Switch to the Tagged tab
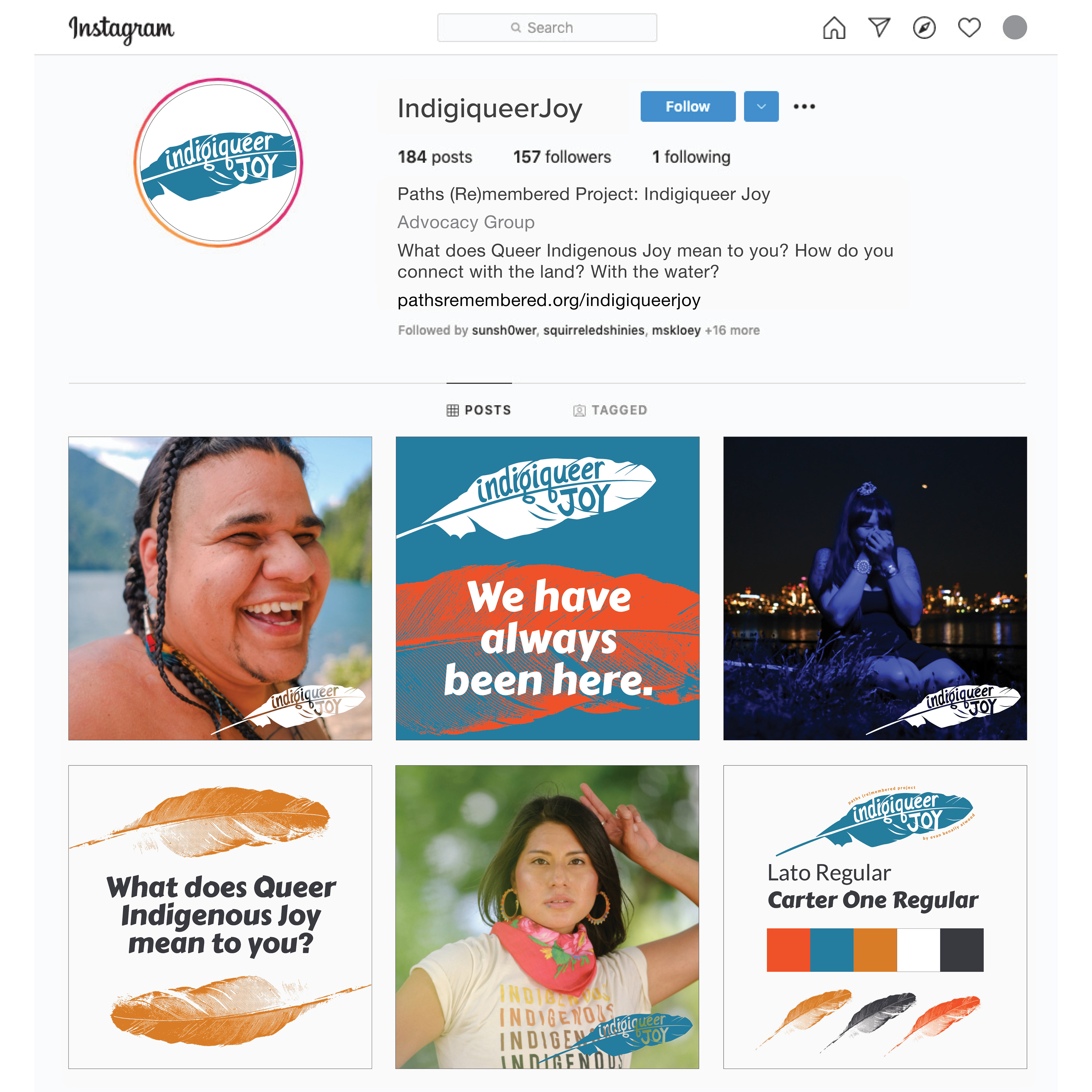1092x1092 pixels. click(611, 410)
